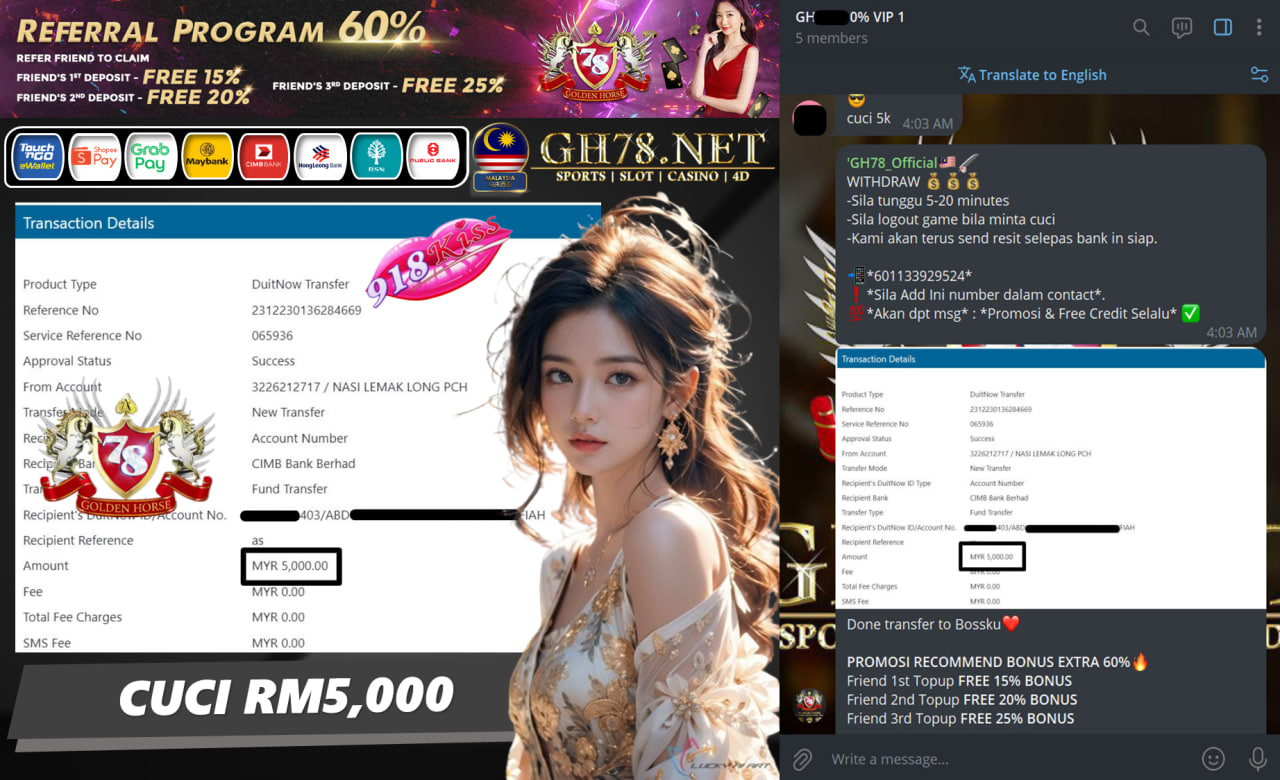Click Friend 2nd Topup FREE 20% BONUS line
Image resolution: width=1280 pixels, height=780 pixels.
(962, 700)
